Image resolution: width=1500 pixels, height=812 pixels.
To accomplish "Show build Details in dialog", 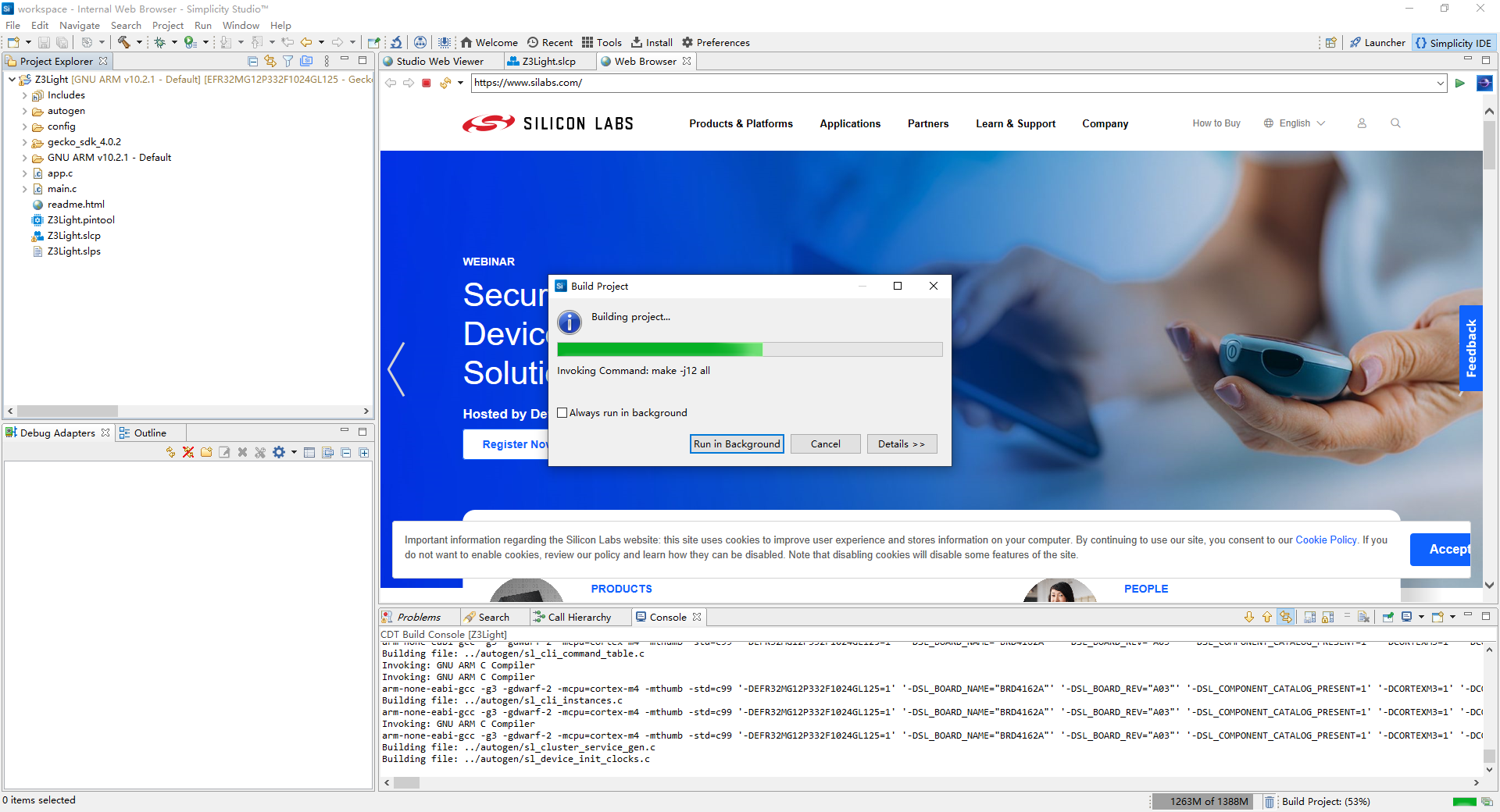I will coord(902,443).
